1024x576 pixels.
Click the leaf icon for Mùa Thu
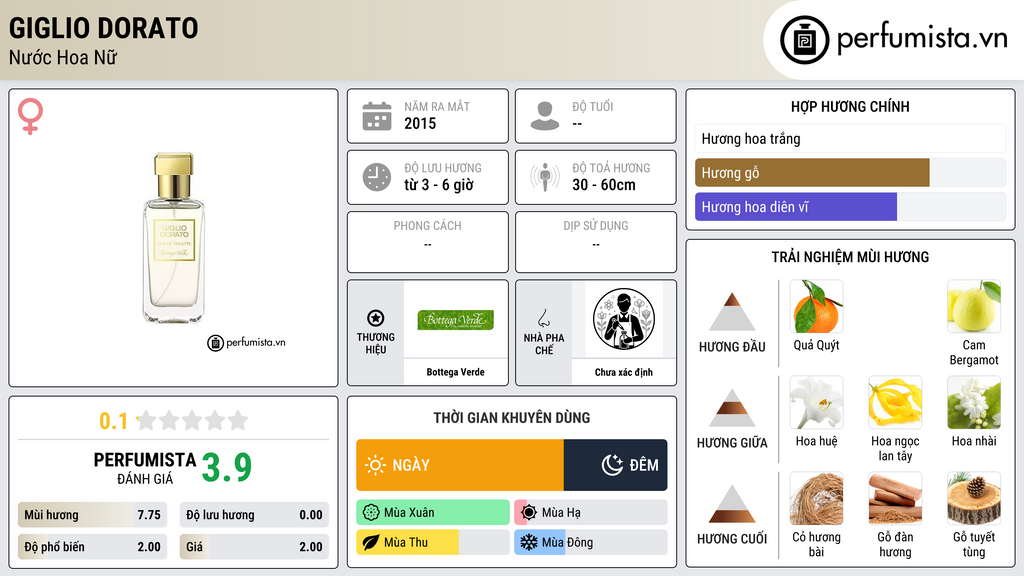pyautogui.click(x=371, y=542)
